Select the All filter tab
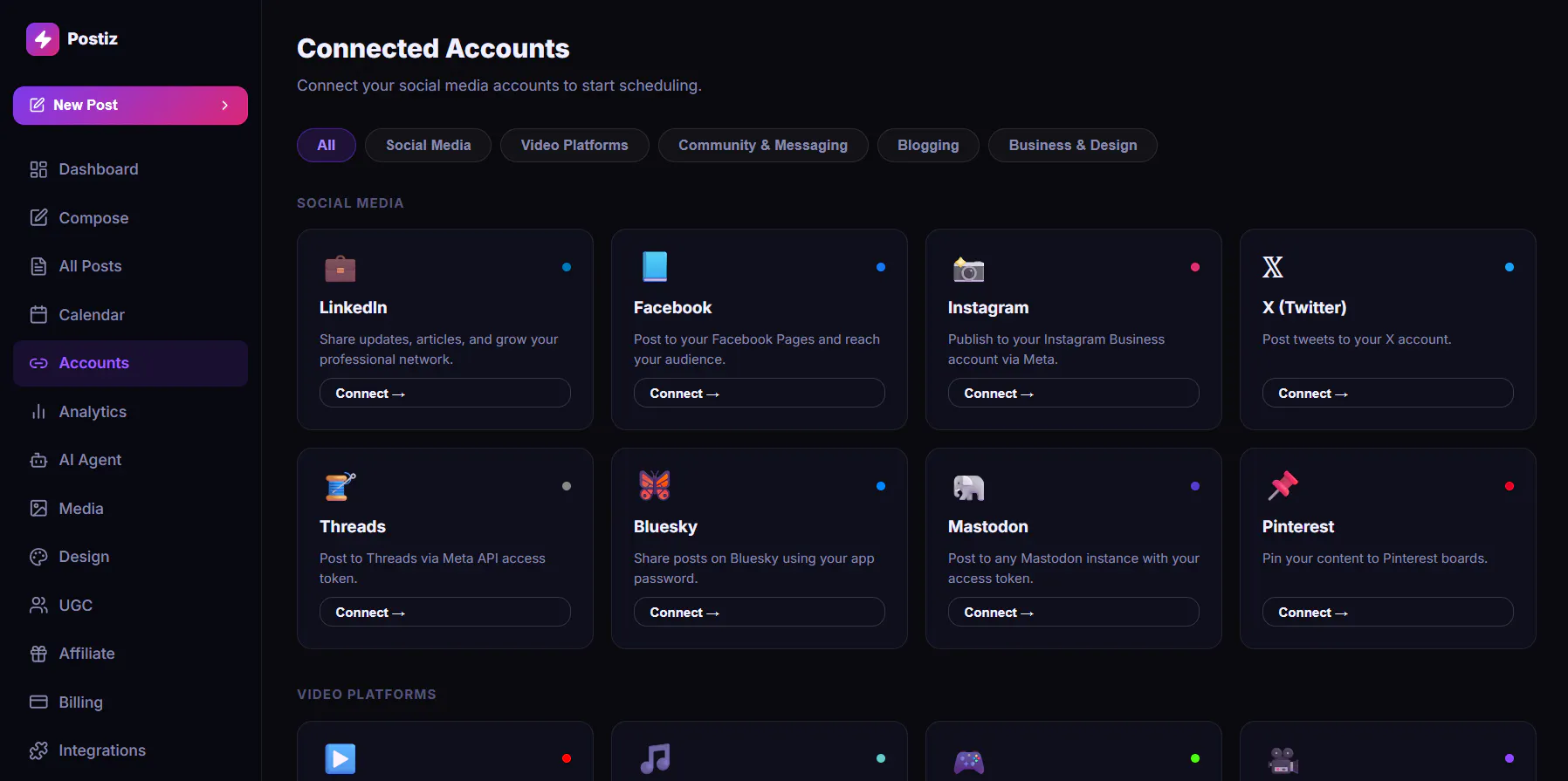 pyautogui.click(x=327, y=146)
